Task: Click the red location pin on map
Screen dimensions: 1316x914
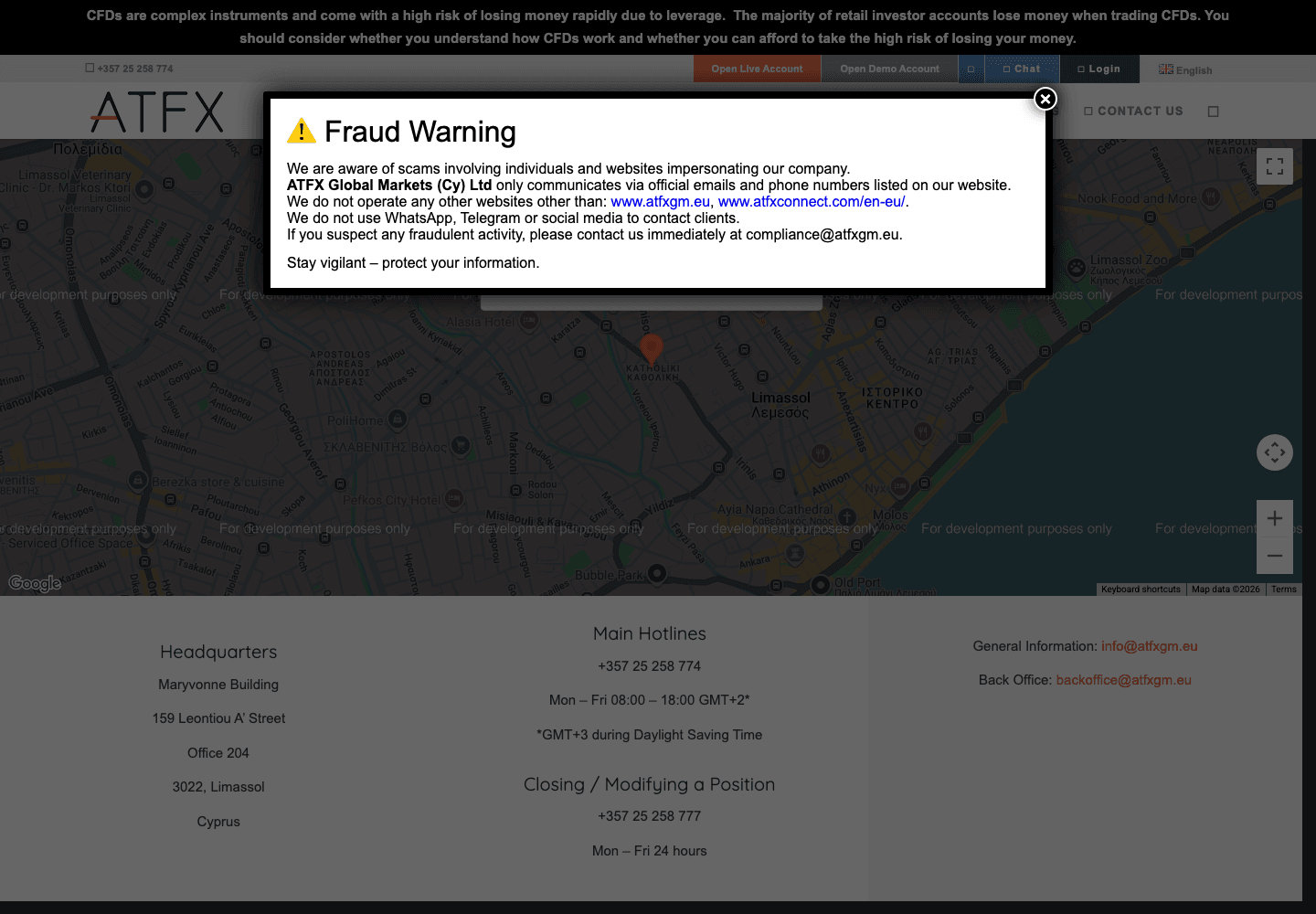Action: tap(651, 347)
